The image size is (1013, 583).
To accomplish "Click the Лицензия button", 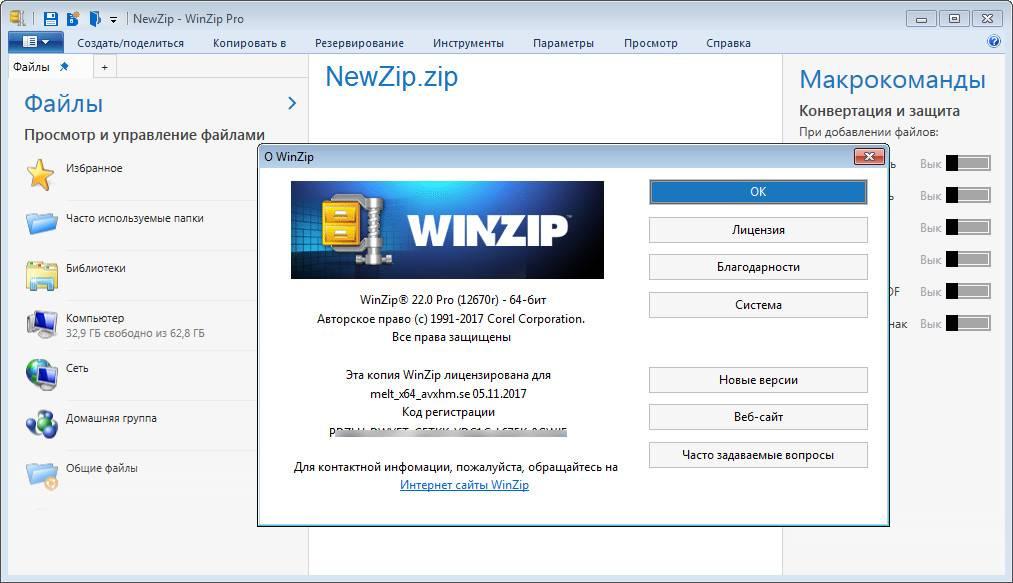I will click(x=758, y=229).
